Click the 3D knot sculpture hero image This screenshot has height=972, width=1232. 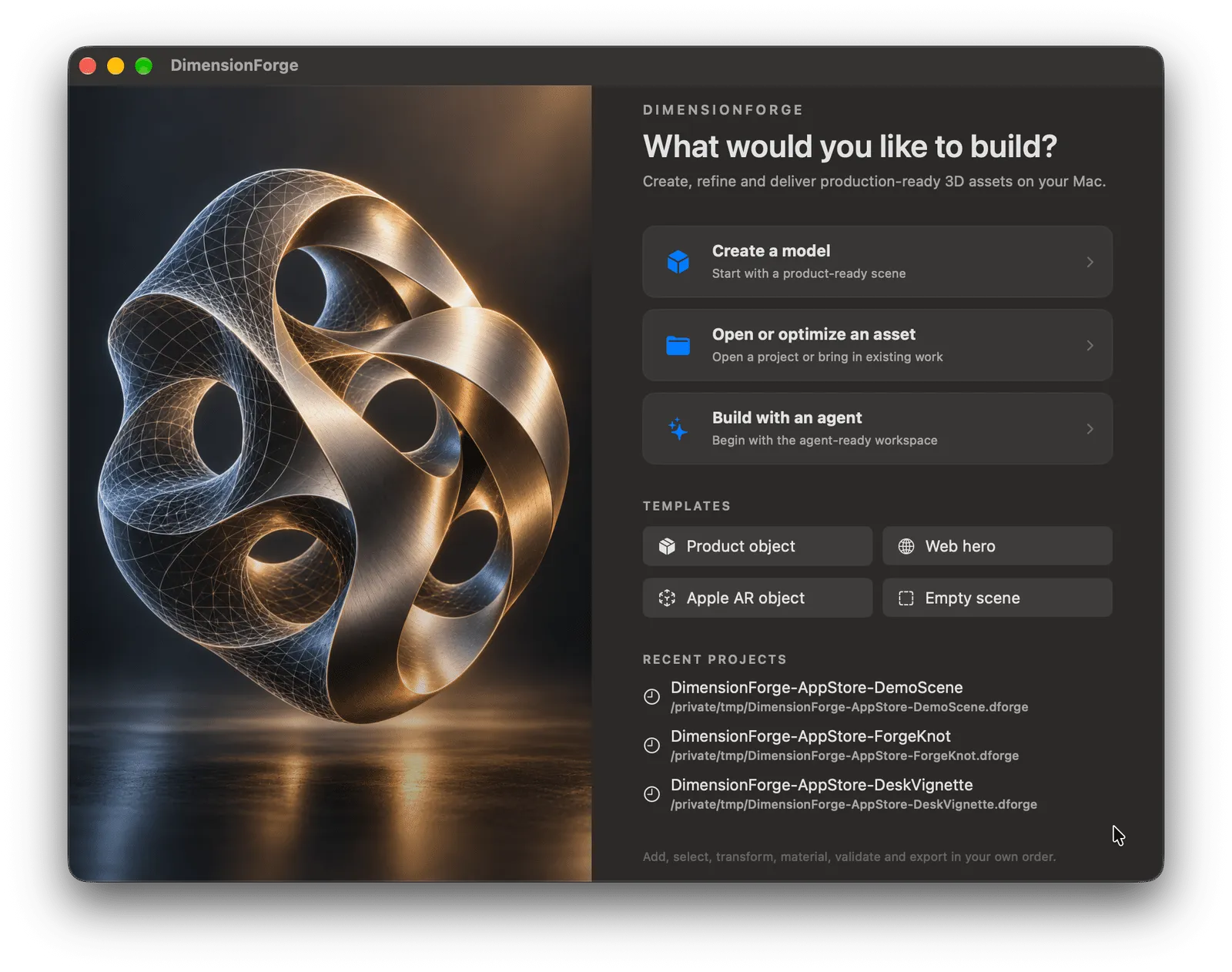330,483
